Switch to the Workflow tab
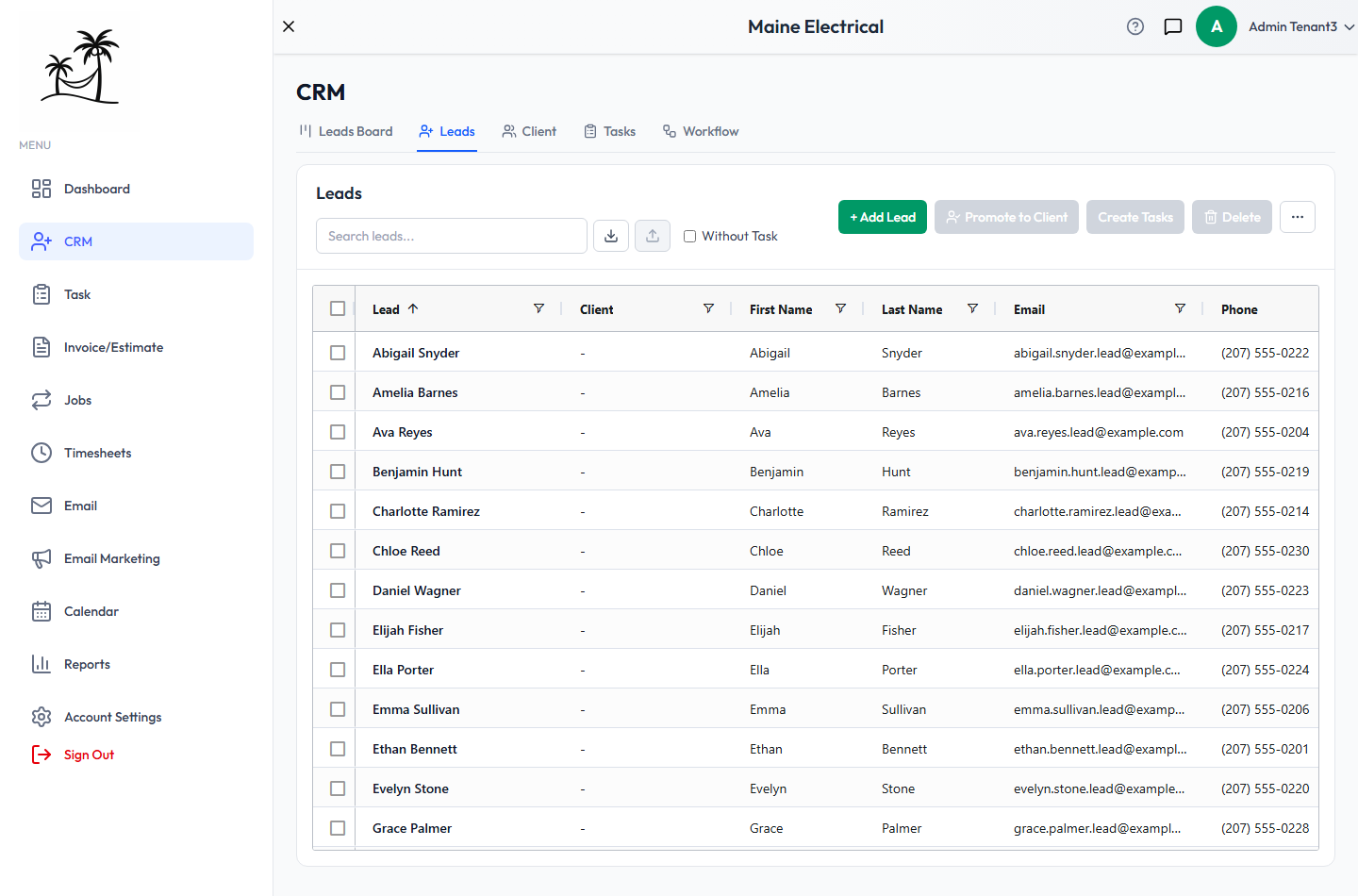This screenshot has height=896, width=1358. coord(701,131)
